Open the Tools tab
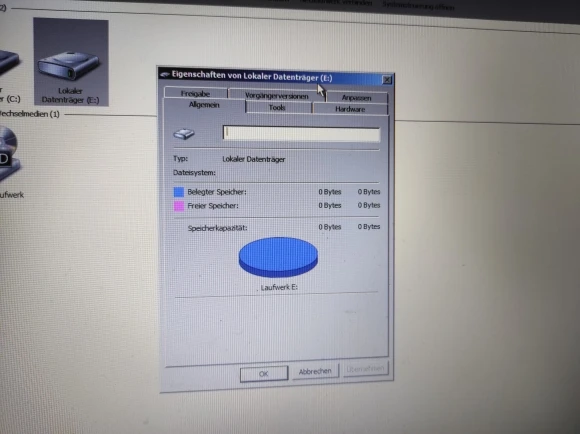The image size is (580, 434). coord(277,108)
